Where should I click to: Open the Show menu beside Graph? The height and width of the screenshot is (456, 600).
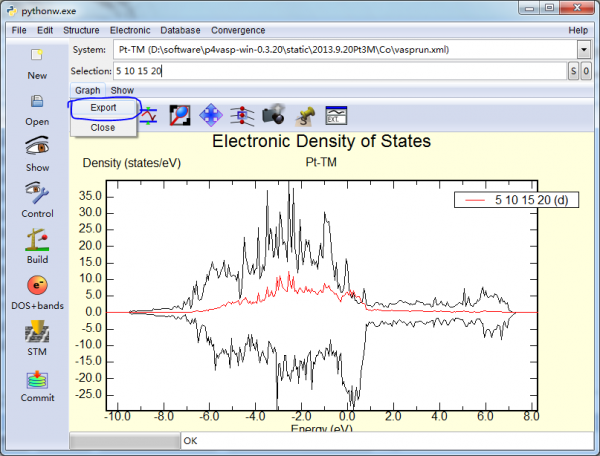click(122, 90)
